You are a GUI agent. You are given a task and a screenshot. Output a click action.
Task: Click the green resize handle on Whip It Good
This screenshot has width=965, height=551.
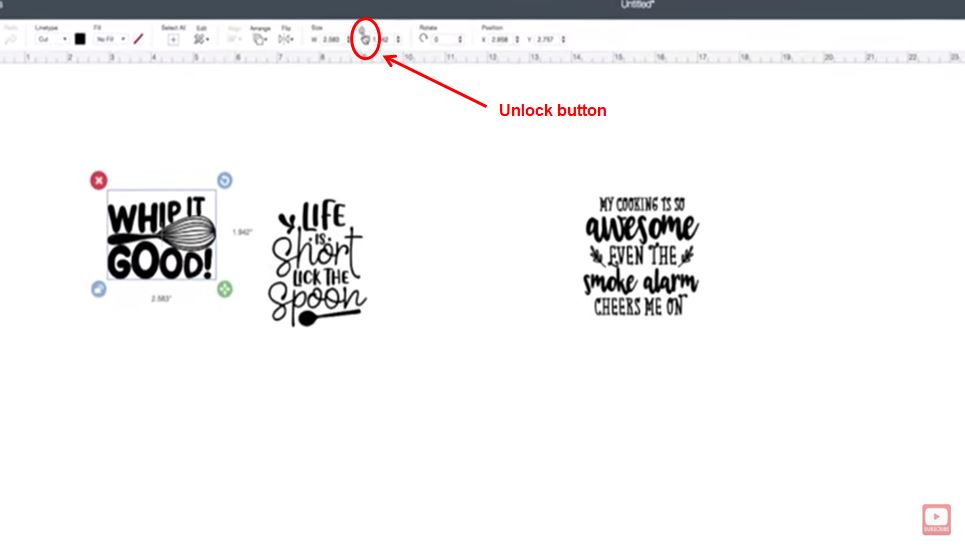pos(225,289)
